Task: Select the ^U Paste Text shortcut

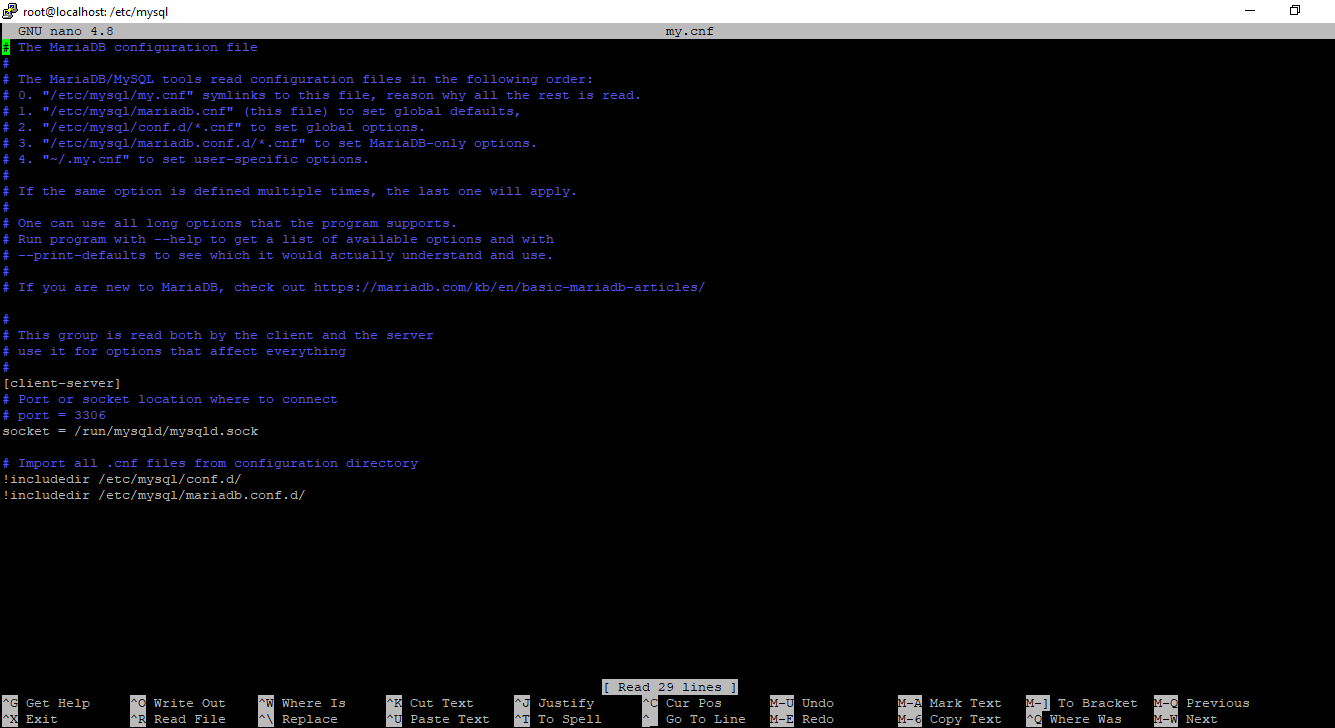Action: 438,719
